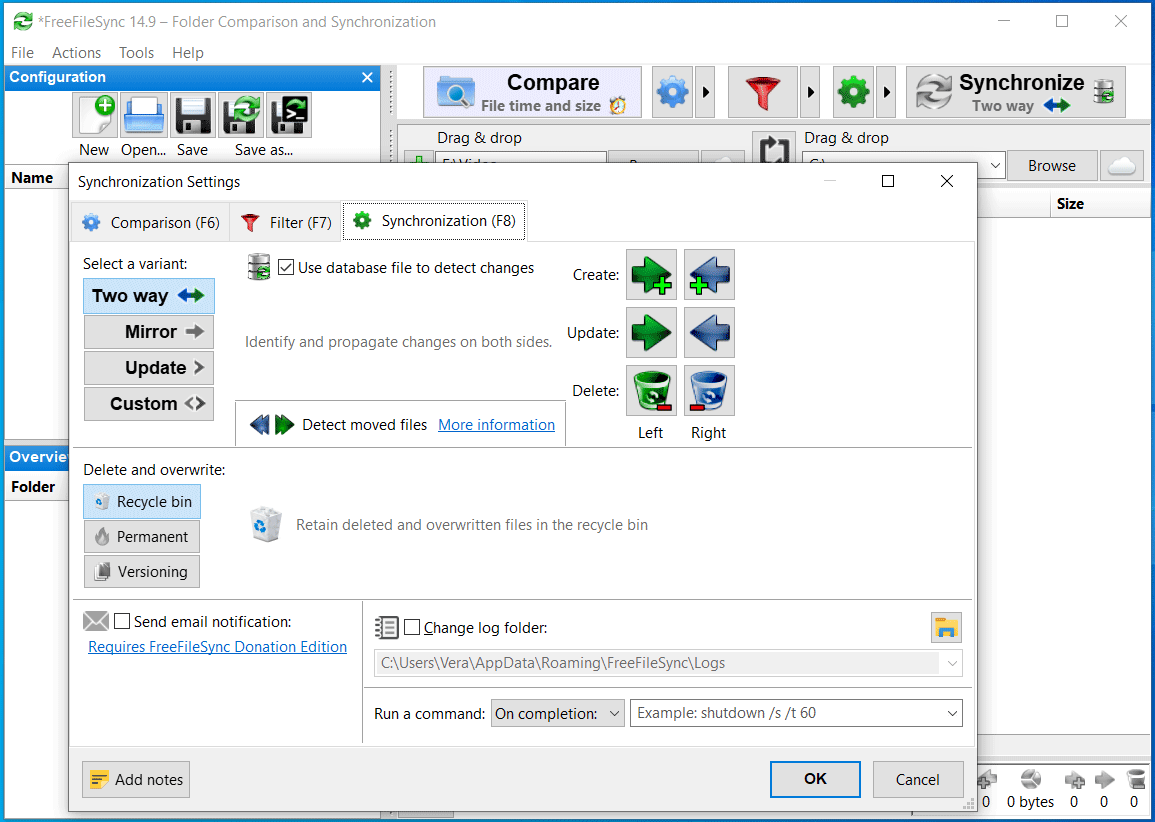Click the Synchronize Two way button
This screenshot has width=1155, height=822.
tap(1015, 92)
